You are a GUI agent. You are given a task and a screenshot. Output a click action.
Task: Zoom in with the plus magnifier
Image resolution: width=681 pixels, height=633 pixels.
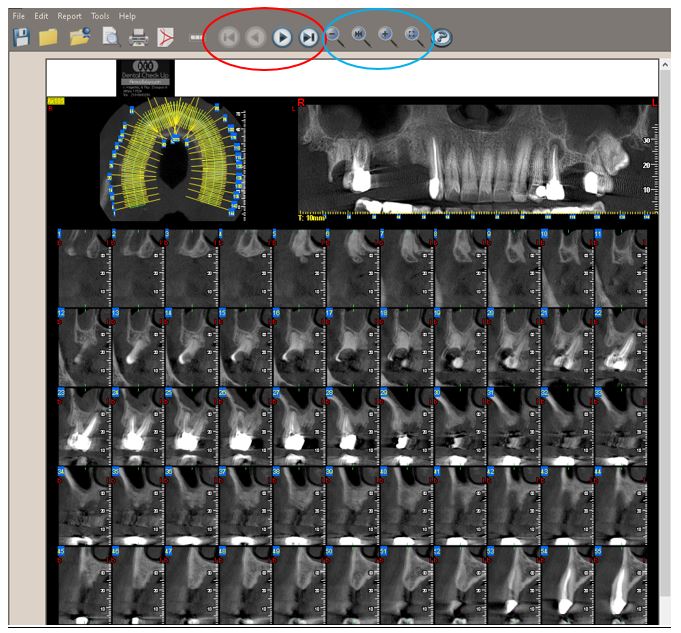[x=387, y=36]
